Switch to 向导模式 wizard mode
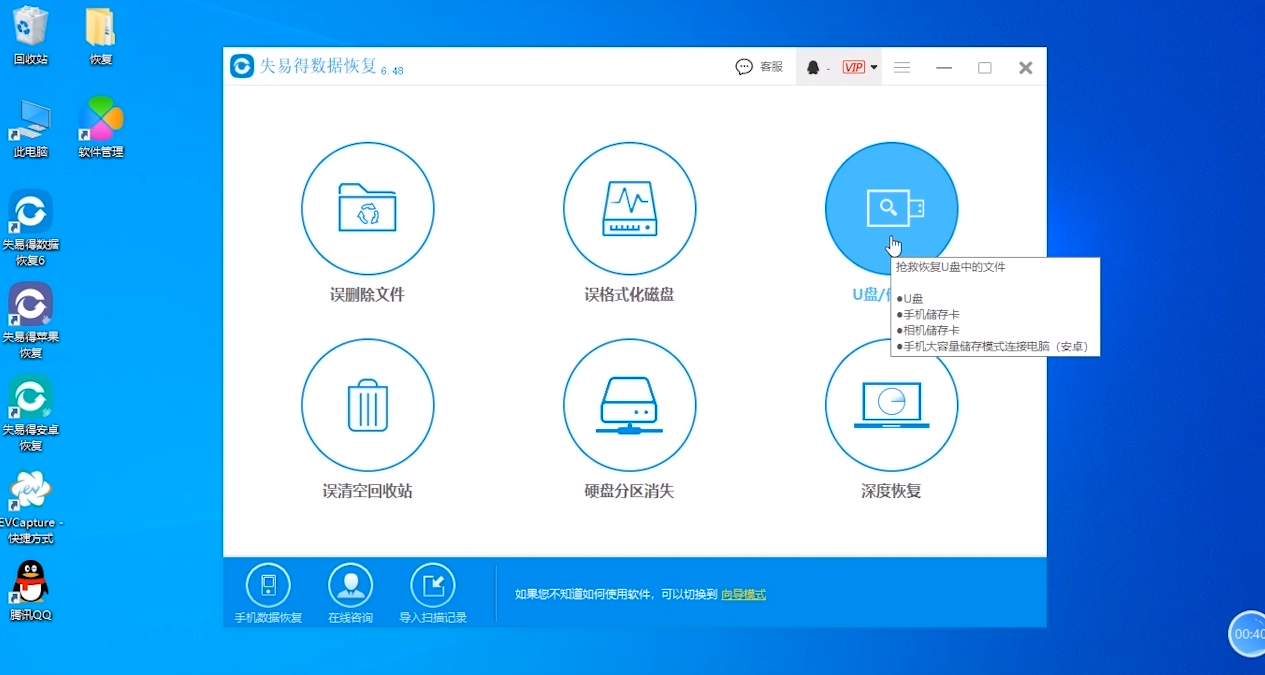Screen dimensions: 1265x675 coord(744,594)
